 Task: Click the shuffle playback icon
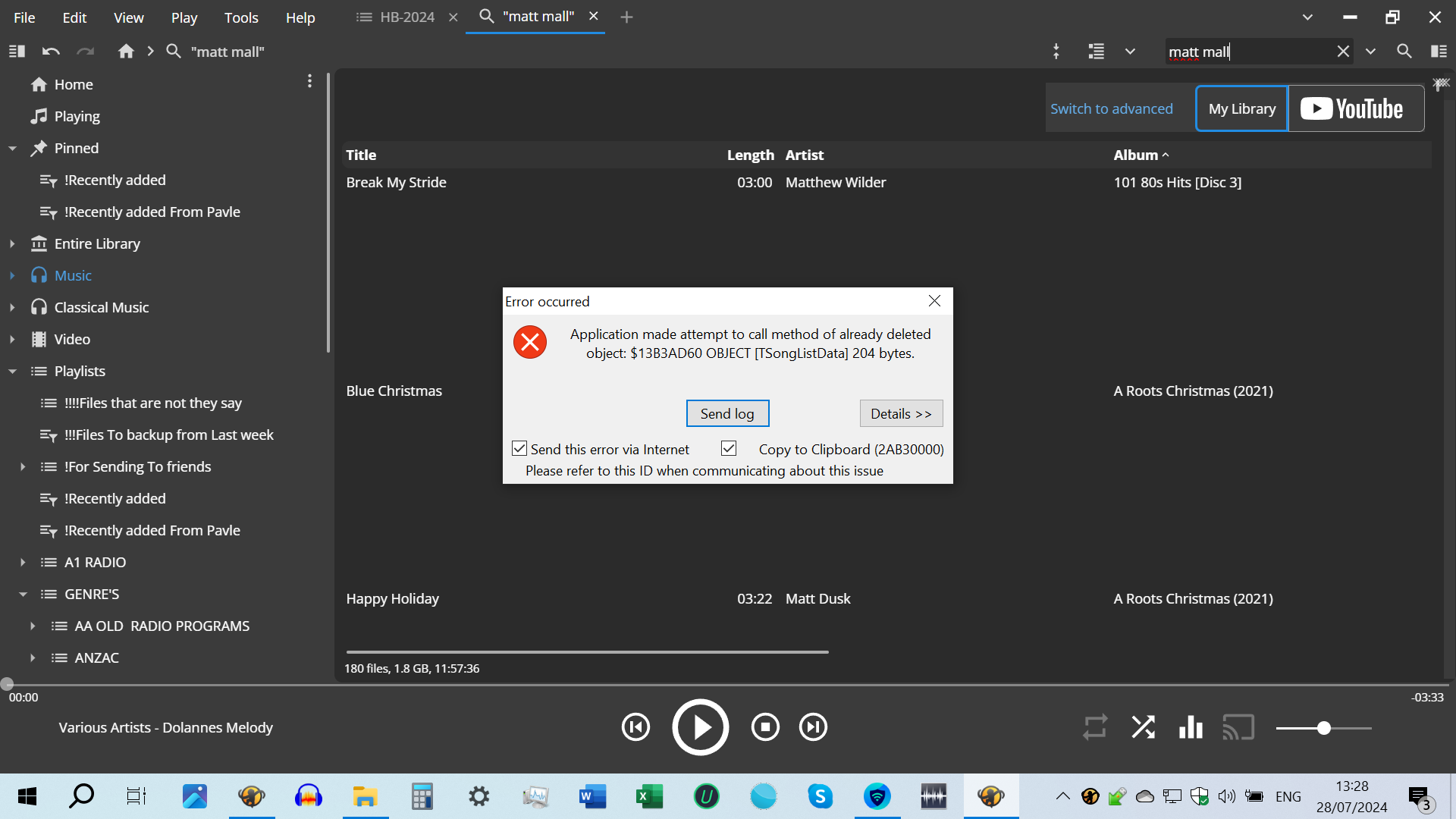[x=1143, y=727]
